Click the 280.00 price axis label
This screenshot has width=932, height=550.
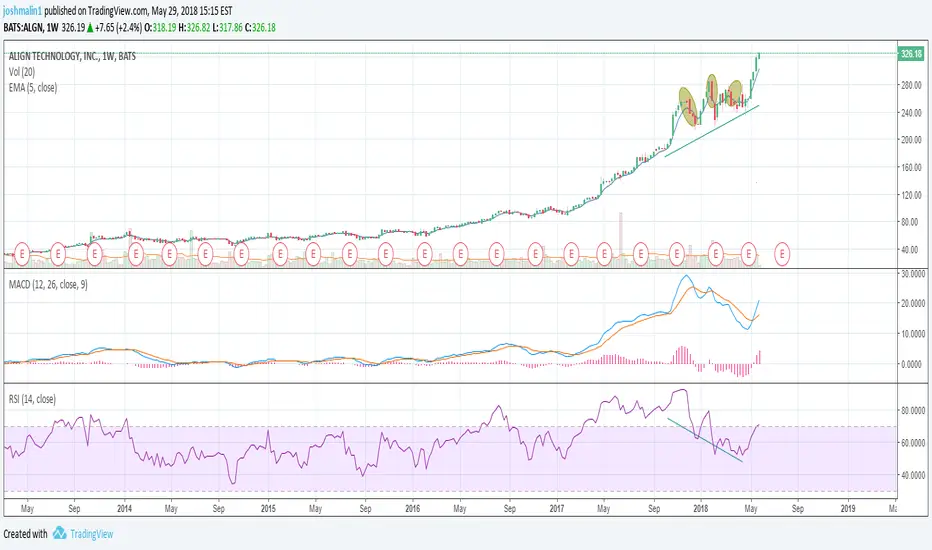pyautogui.click(x=911, y=85)
